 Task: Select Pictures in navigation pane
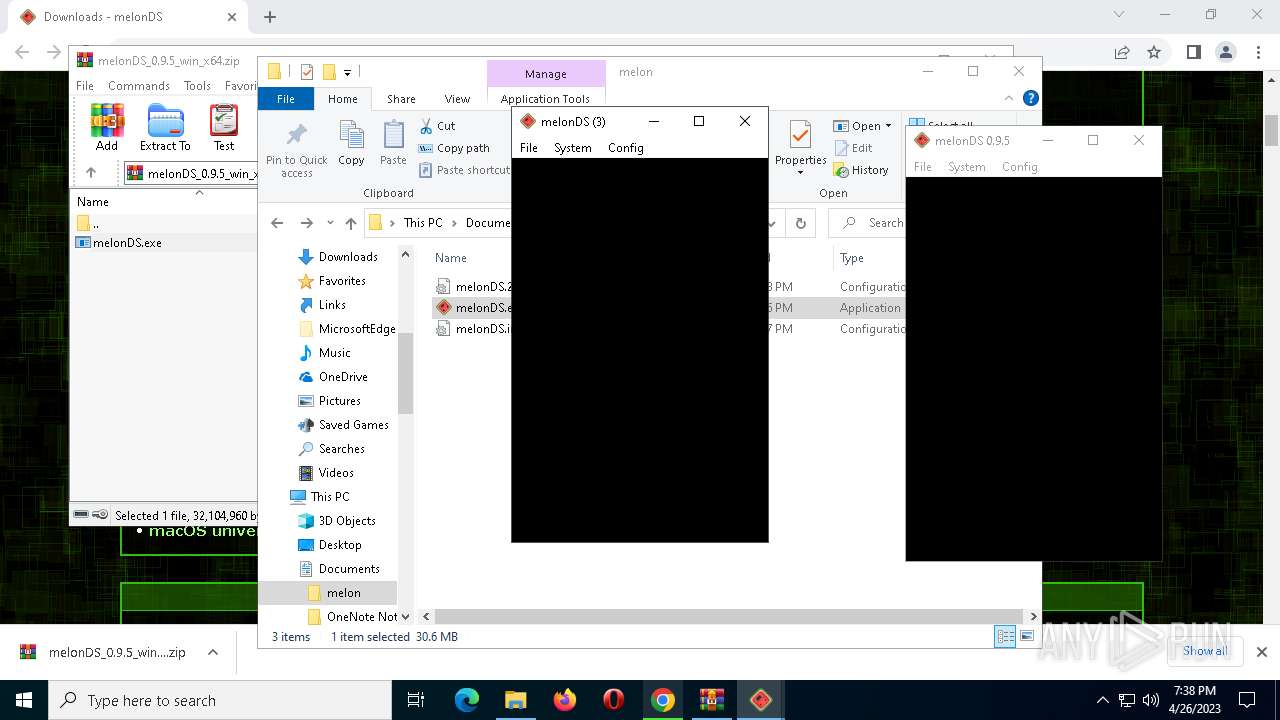click(339, 401)
